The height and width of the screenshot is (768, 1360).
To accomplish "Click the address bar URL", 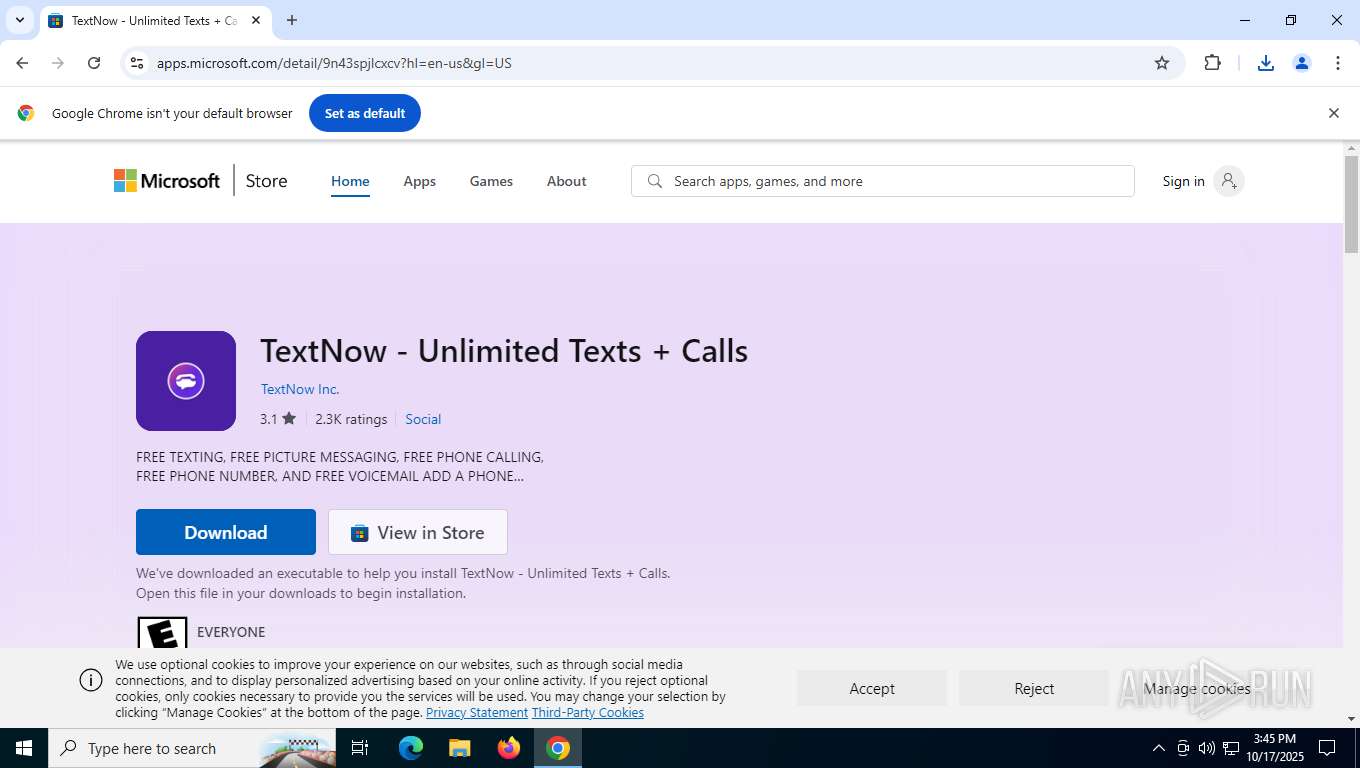I will [334, 63].
